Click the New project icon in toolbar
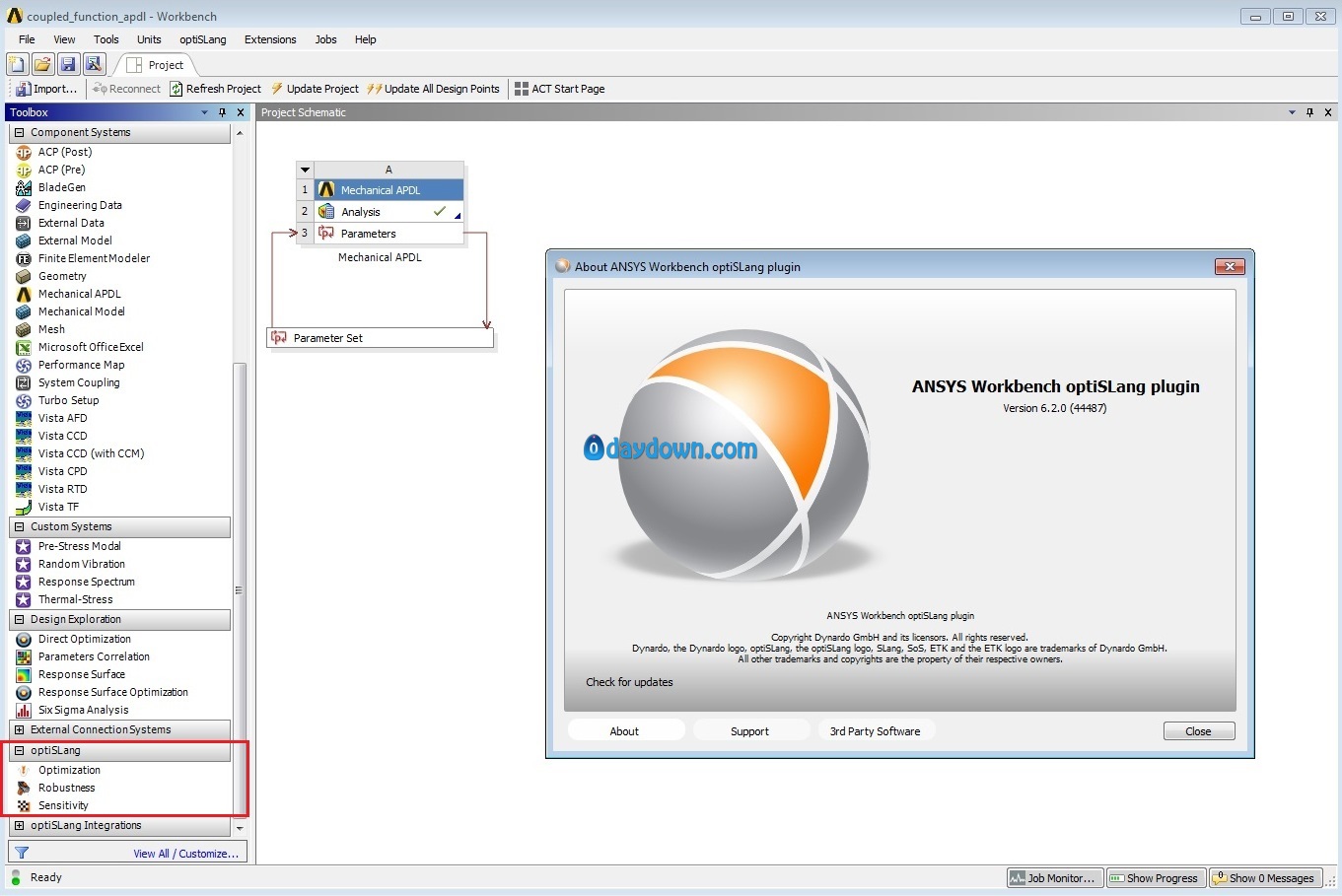Viewport: 1342px width, 896px height. click(17, 65)
